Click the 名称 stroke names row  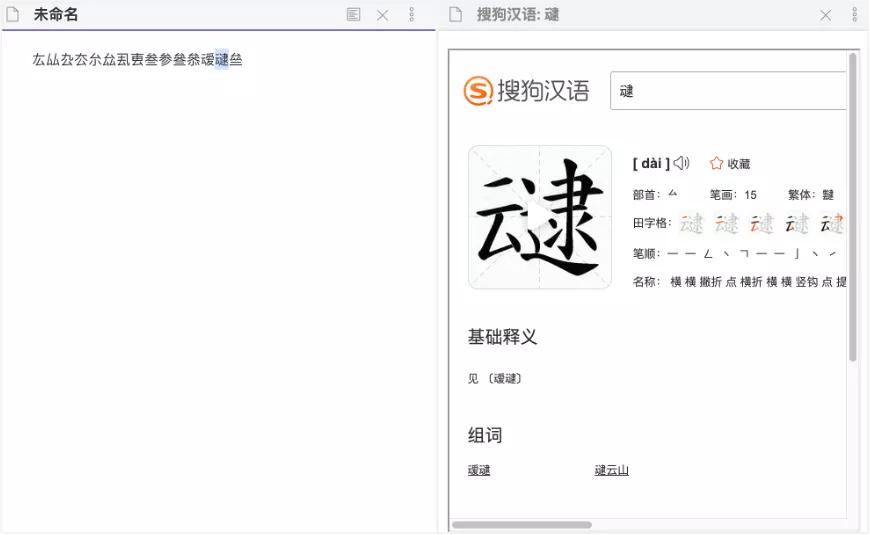coord(740,282)
